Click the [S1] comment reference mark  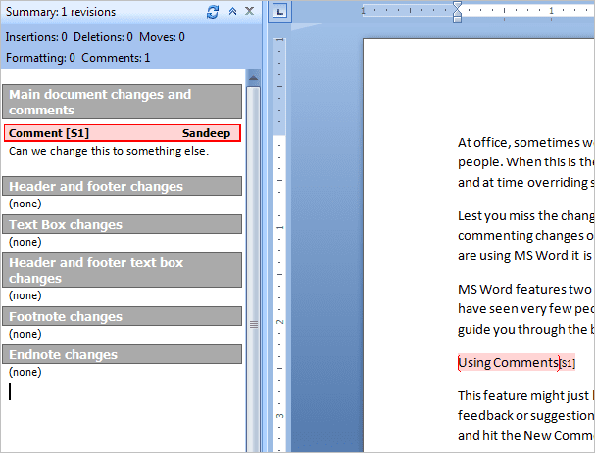point(567,363)
